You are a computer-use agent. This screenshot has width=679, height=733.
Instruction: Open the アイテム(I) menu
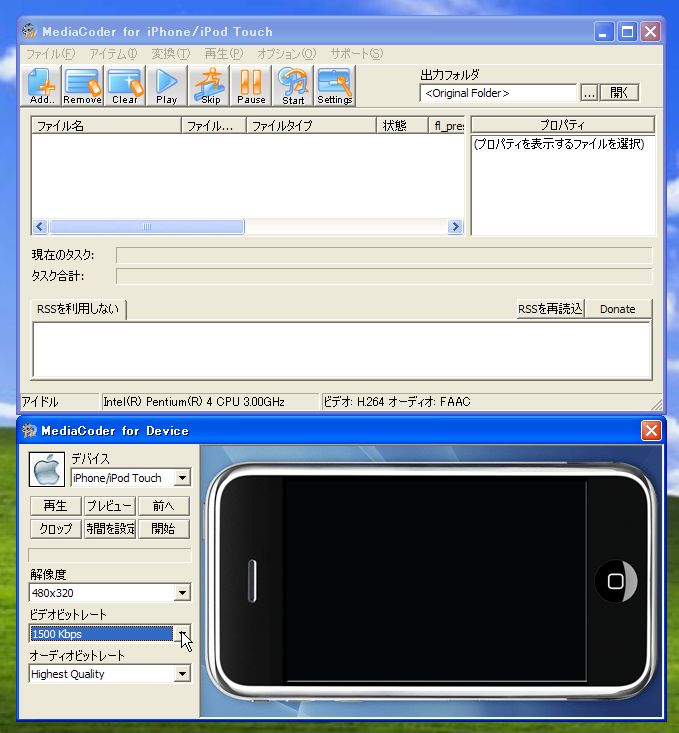pyautogui.click(x=113, y=54)
